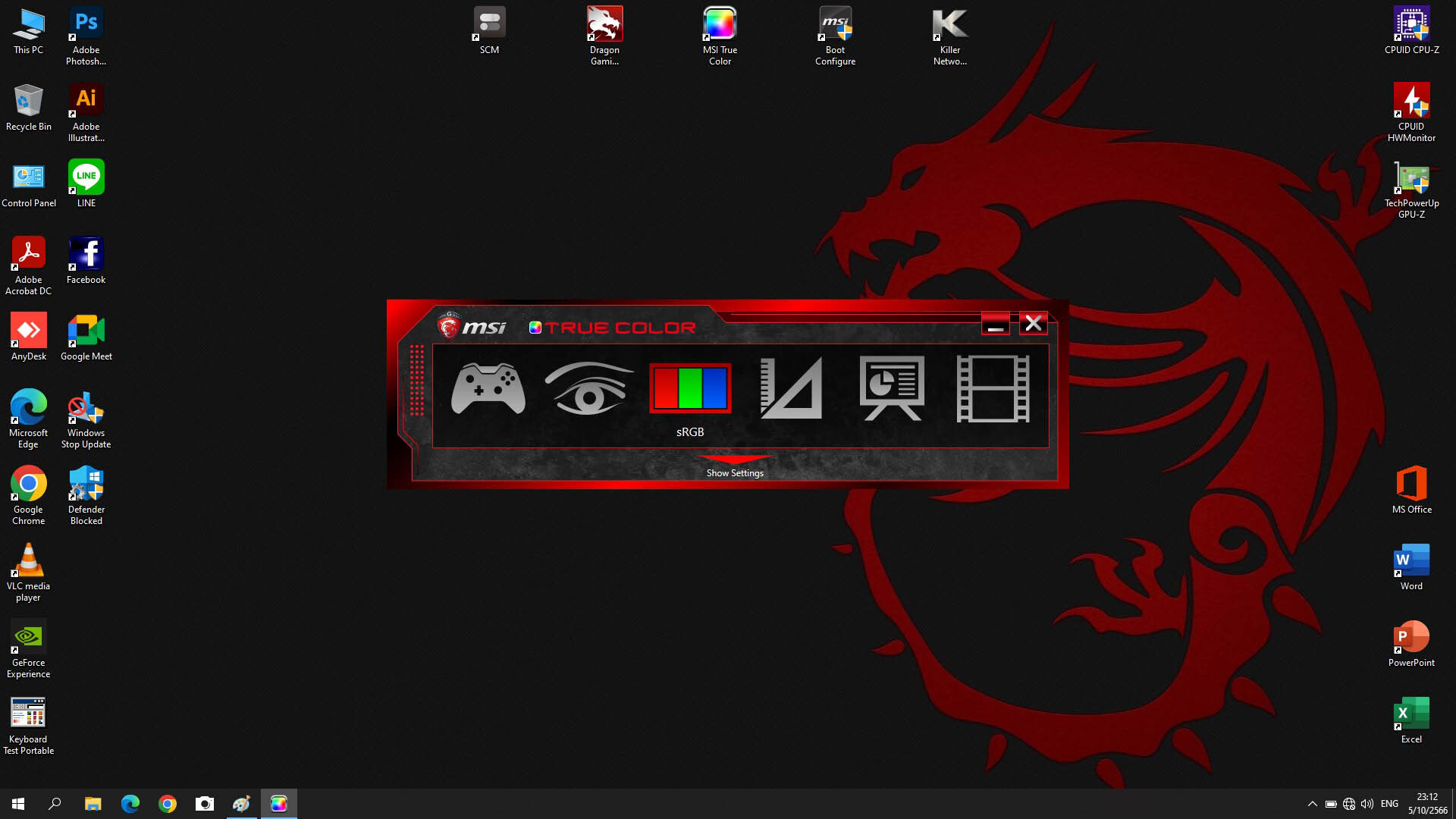1456x819 pixels.
Task: Select the Adobe Illustrator shortcut
Action: click(86, 112)
